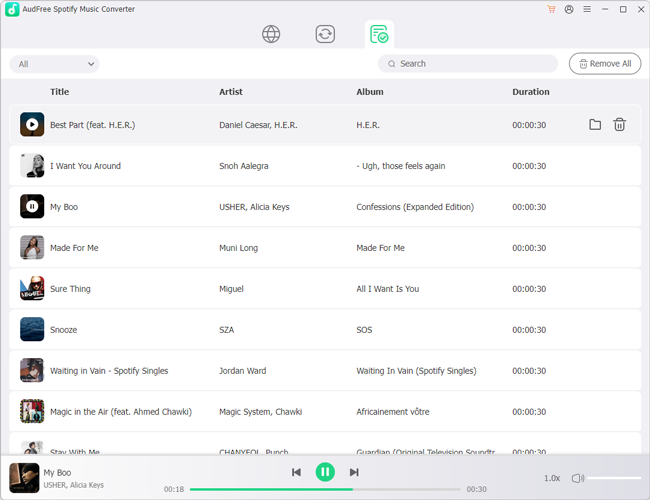
Task: Select Magic in the Air album thumbnail
Action: coord(32,411)
